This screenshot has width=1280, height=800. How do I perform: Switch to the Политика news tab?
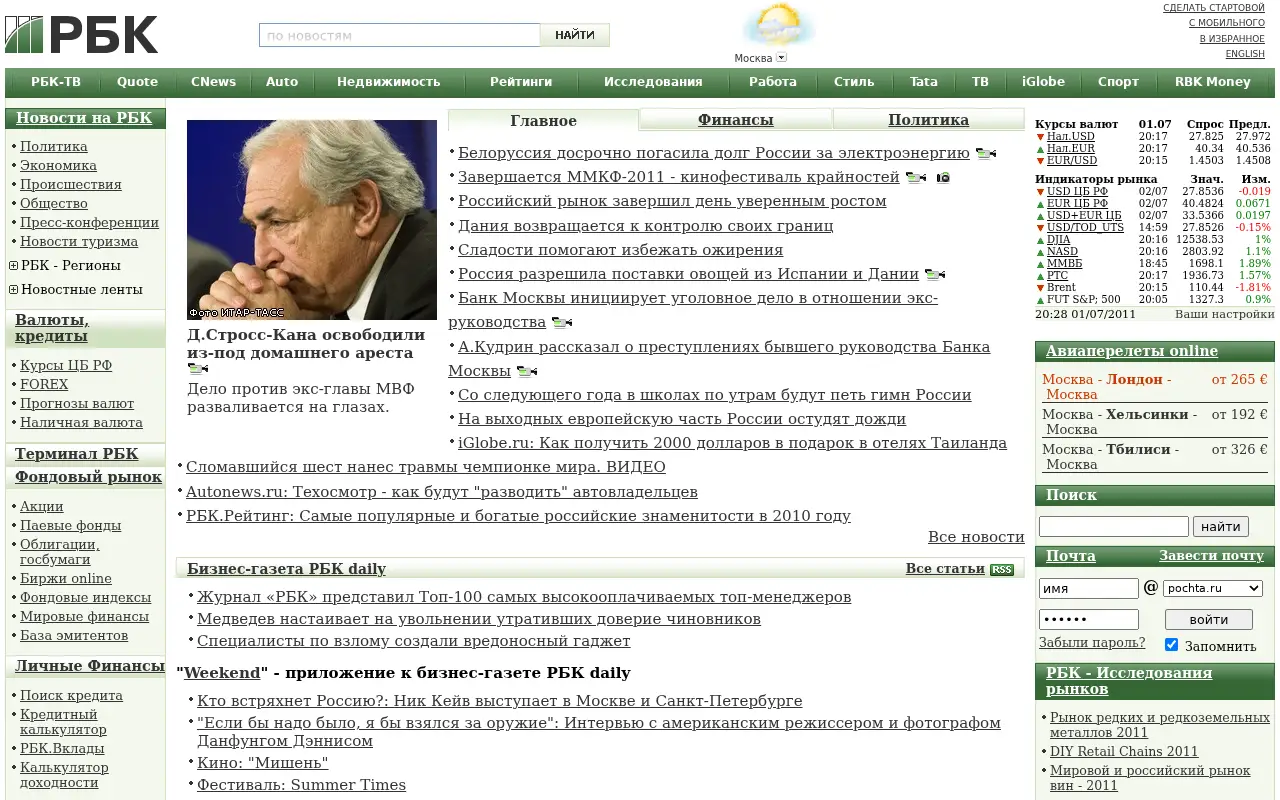click(x=928, y=120)
